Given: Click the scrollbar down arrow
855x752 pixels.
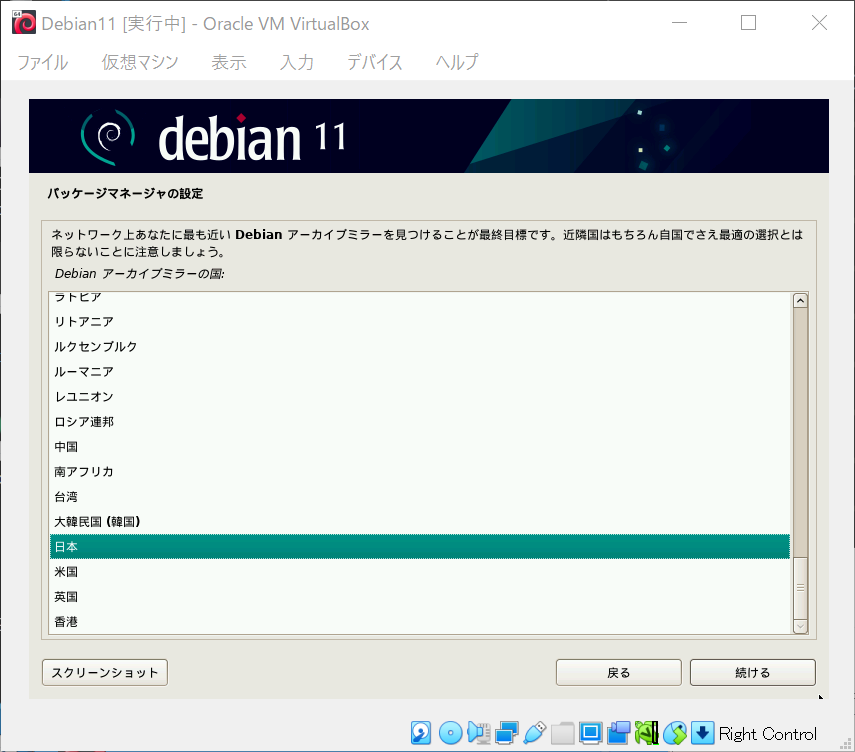Looking at the screenshot, I should [x=800, y=626].
